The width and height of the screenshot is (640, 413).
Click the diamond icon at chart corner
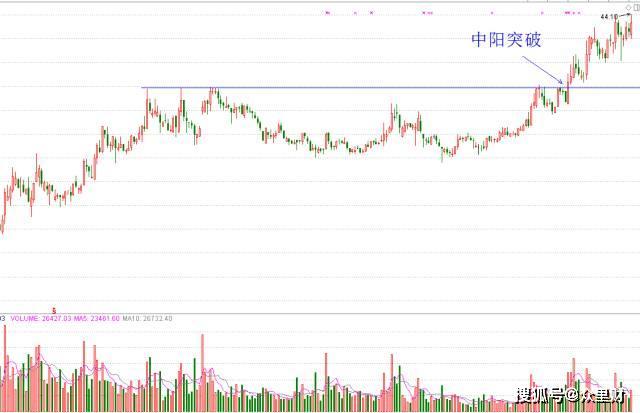tap(629, 7)
